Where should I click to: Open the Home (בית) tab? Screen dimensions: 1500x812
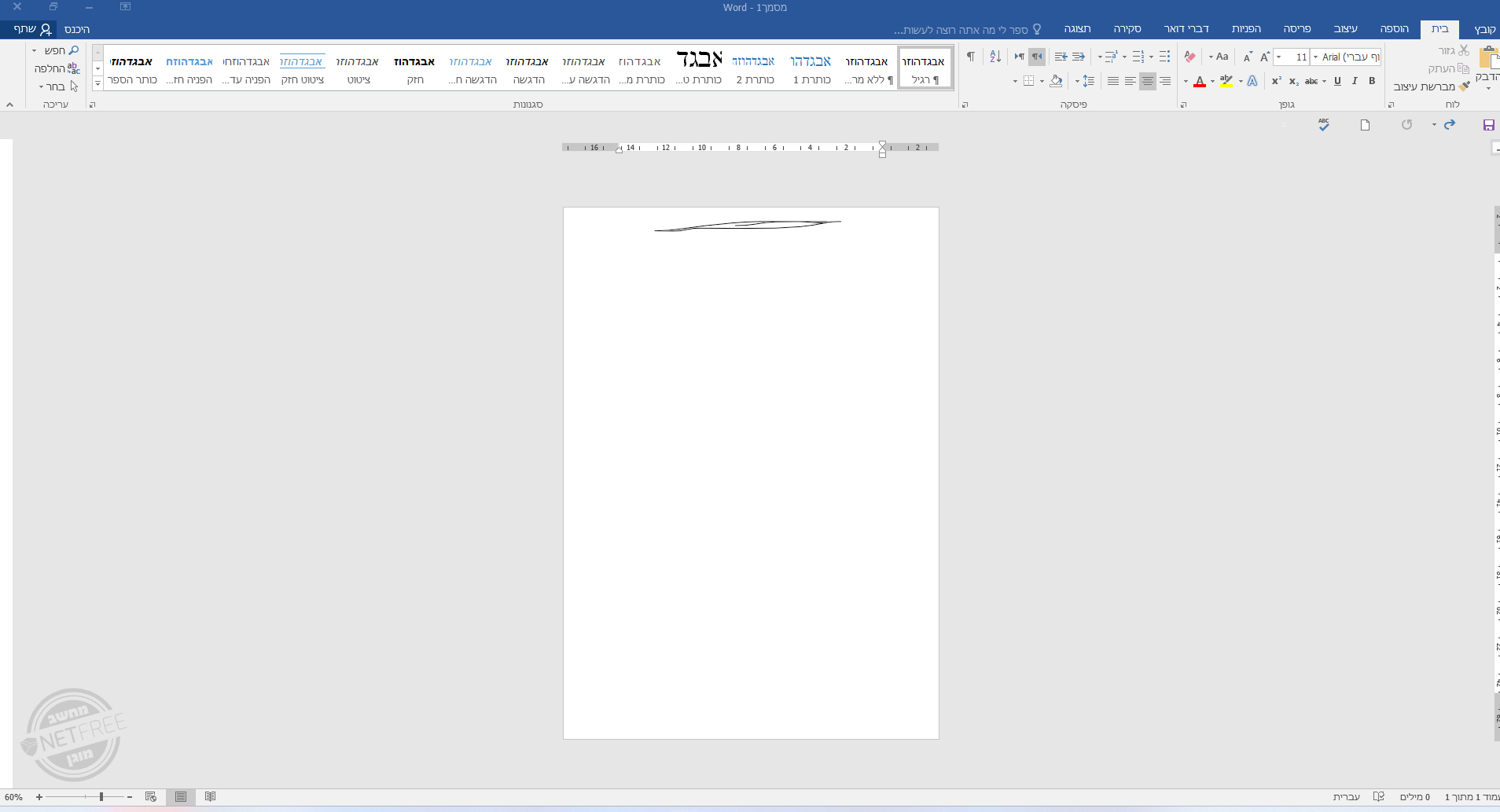point(1439,29)
